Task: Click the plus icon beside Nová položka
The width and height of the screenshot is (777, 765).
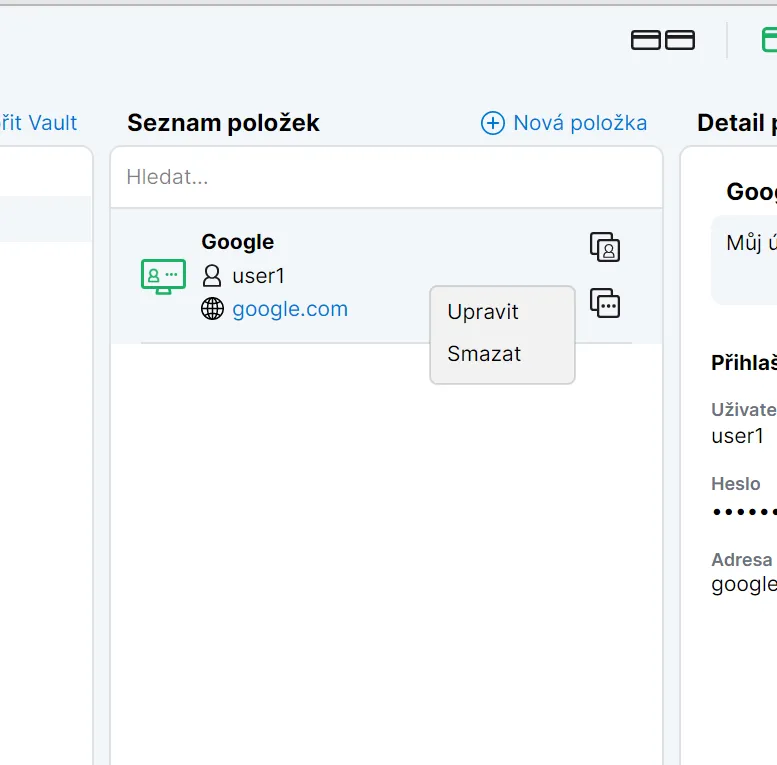Action: click(493, 123)
